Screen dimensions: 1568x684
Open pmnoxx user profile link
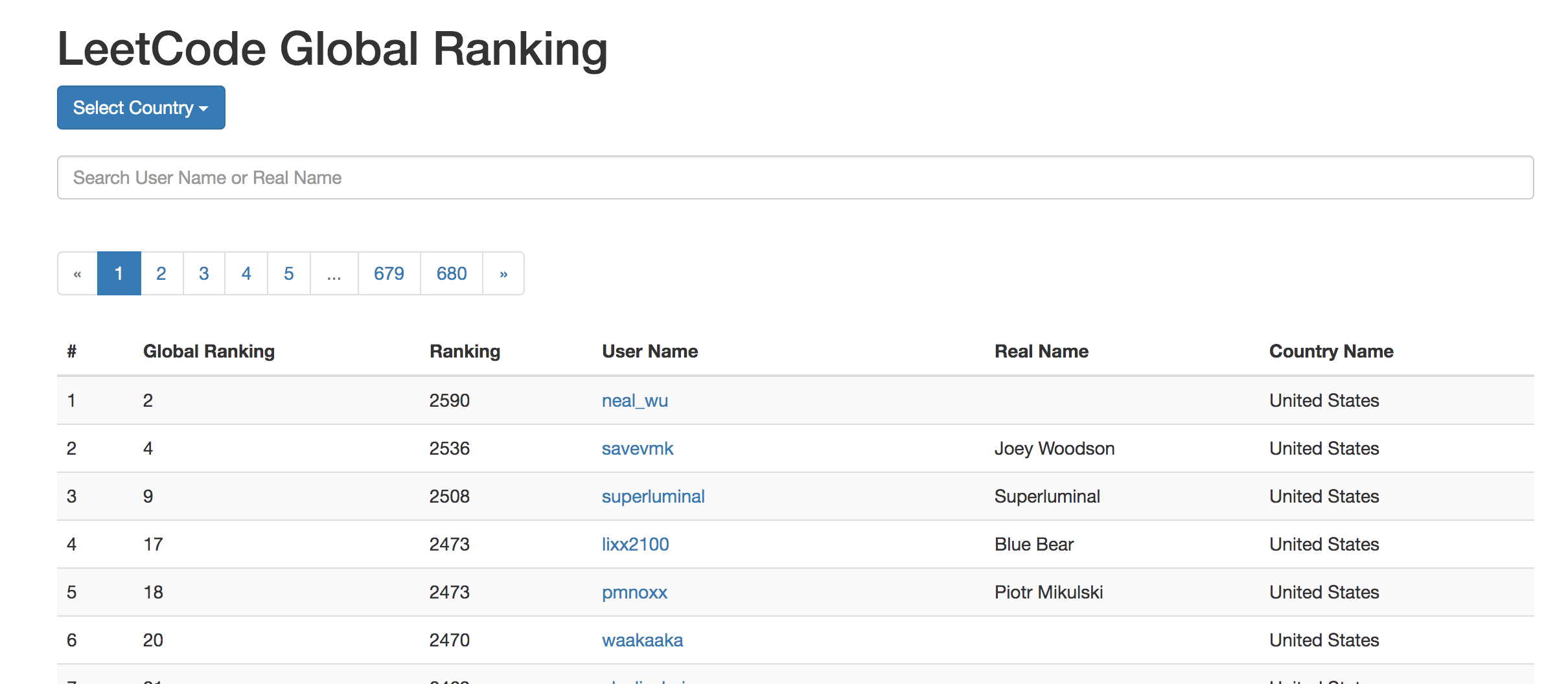tap(634, 592)
